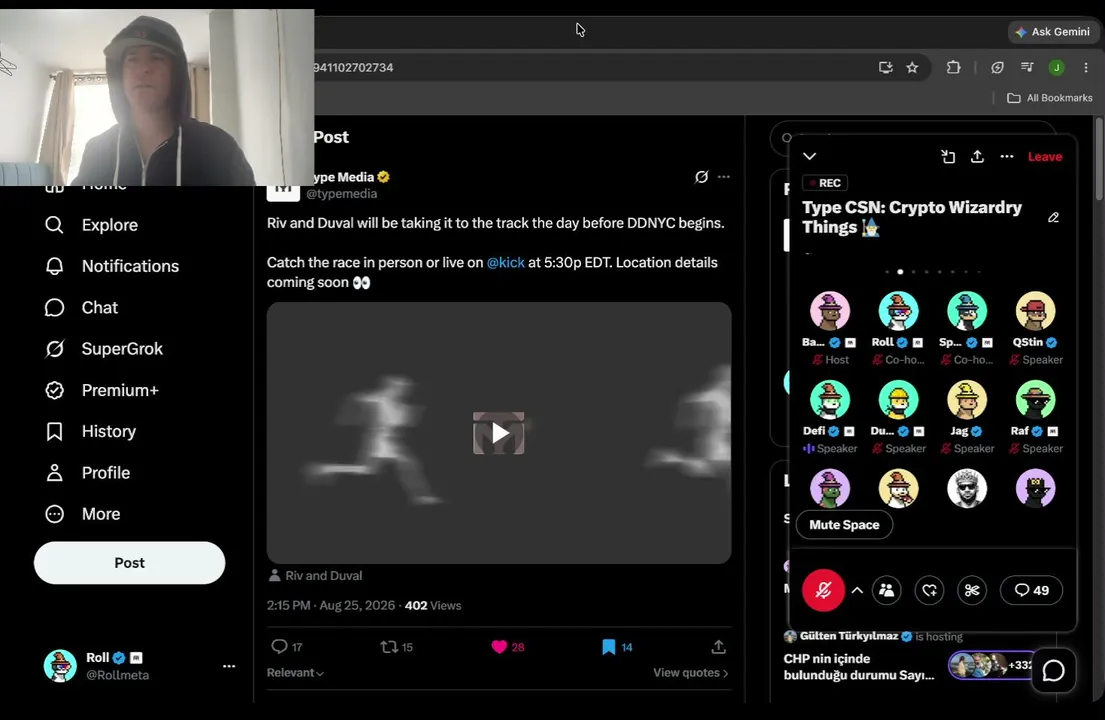This screenshot has height=720, width=1105.
Task: Click the Grok icon on the post
Action: [701, 177]
